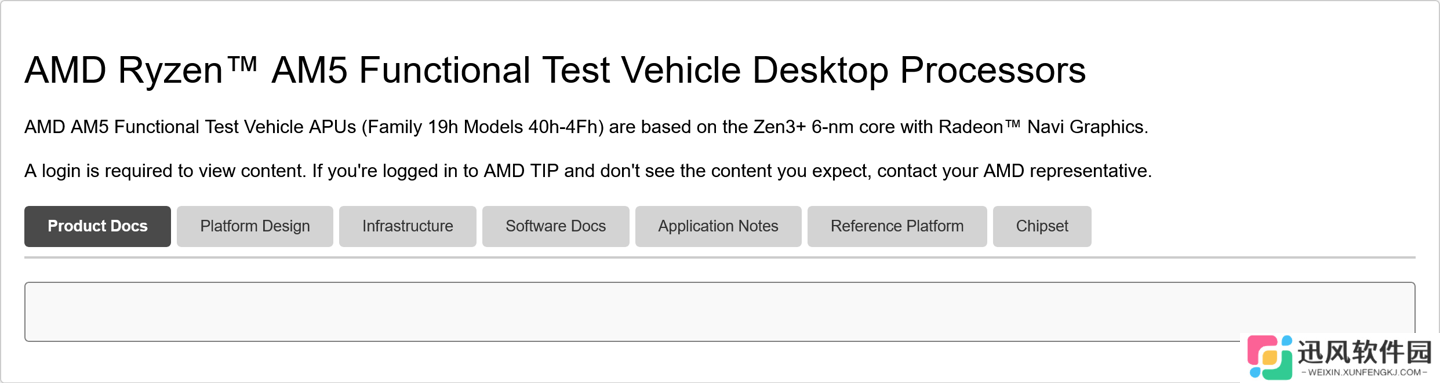Open the Product Docs tab

pyautogui.click(x=97, y=226)
